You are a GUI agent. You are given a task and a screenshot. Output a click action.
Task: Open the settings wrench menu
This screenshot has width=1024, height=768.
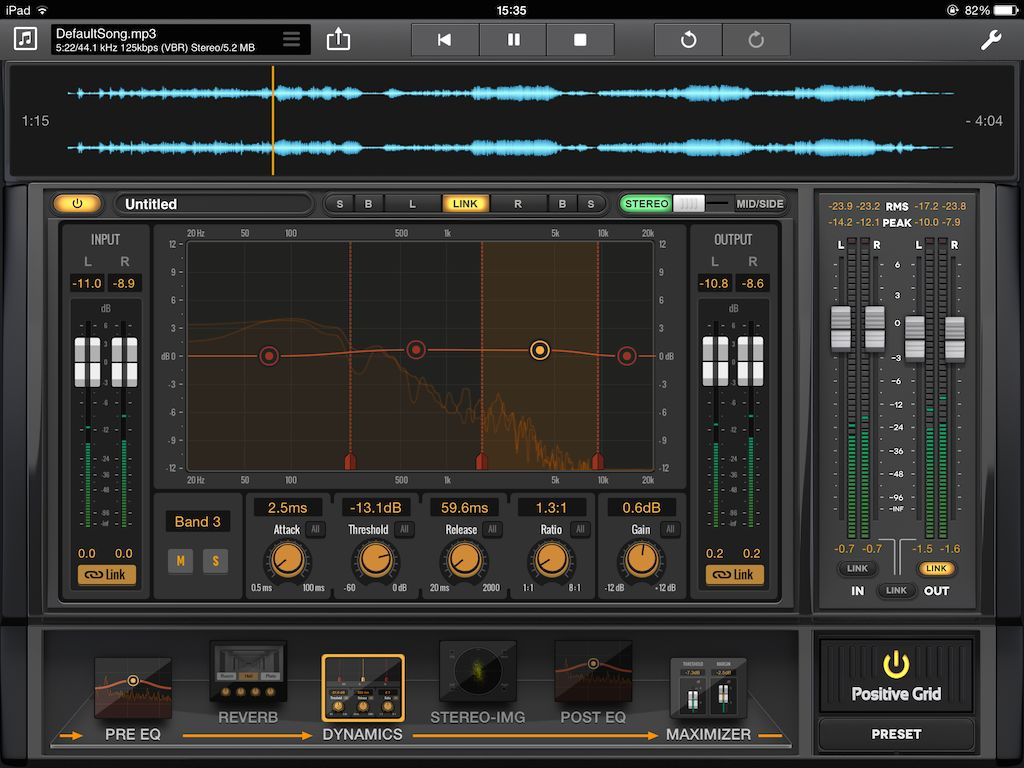tap(991, 39)
